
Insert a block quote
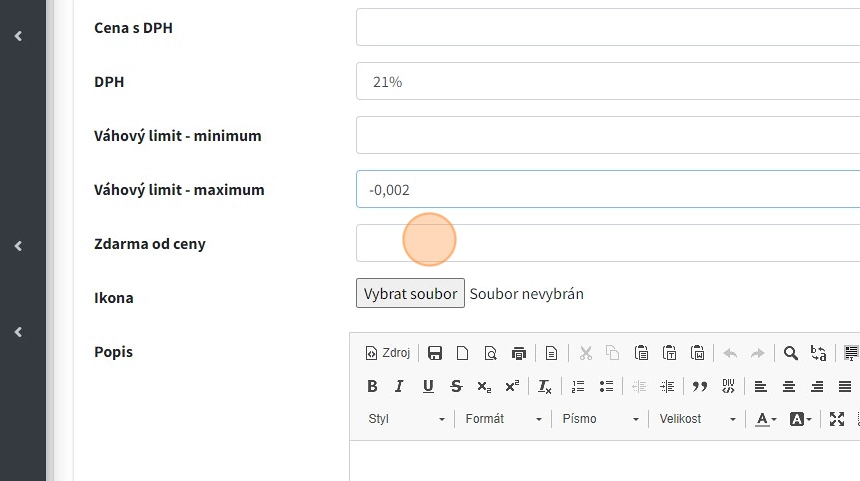click(x=700, y=386)
